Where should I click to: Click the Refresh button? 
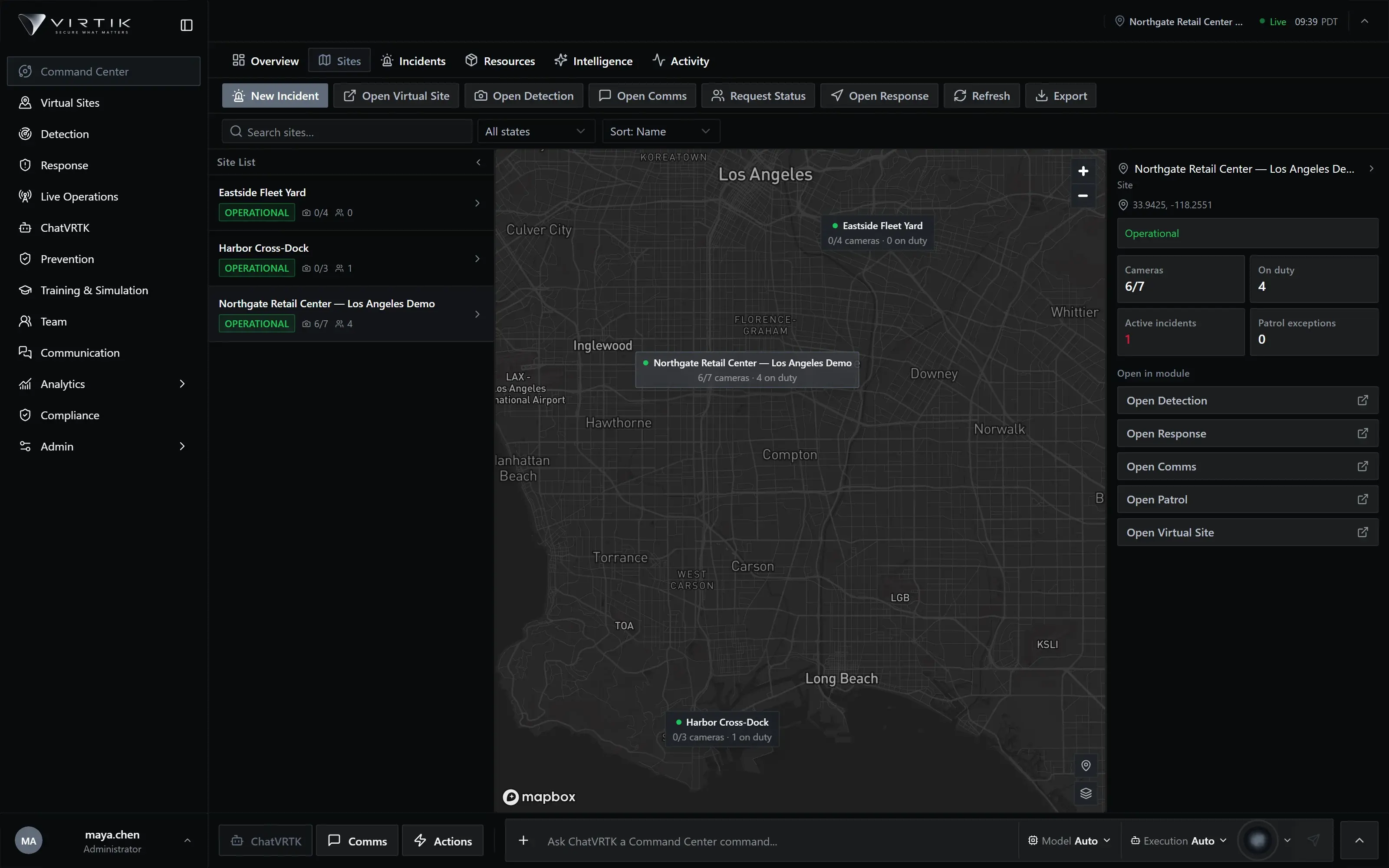pyautogui.click(x=981, y=96)
